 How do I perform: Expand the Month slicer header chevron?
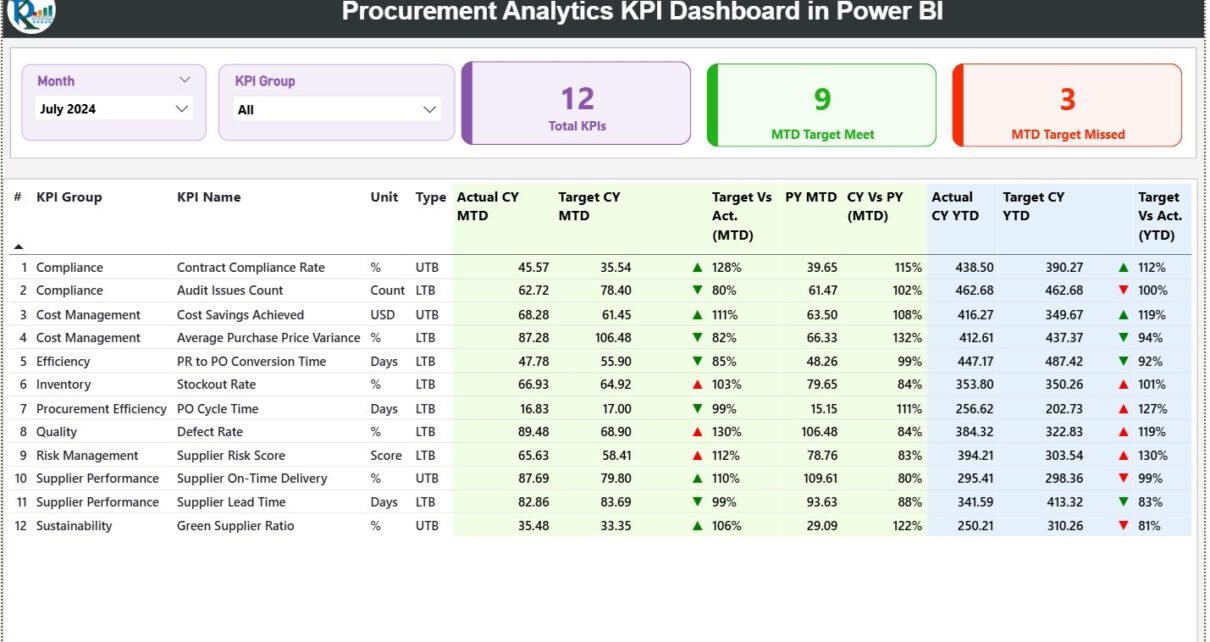click(x=184, y=80)
